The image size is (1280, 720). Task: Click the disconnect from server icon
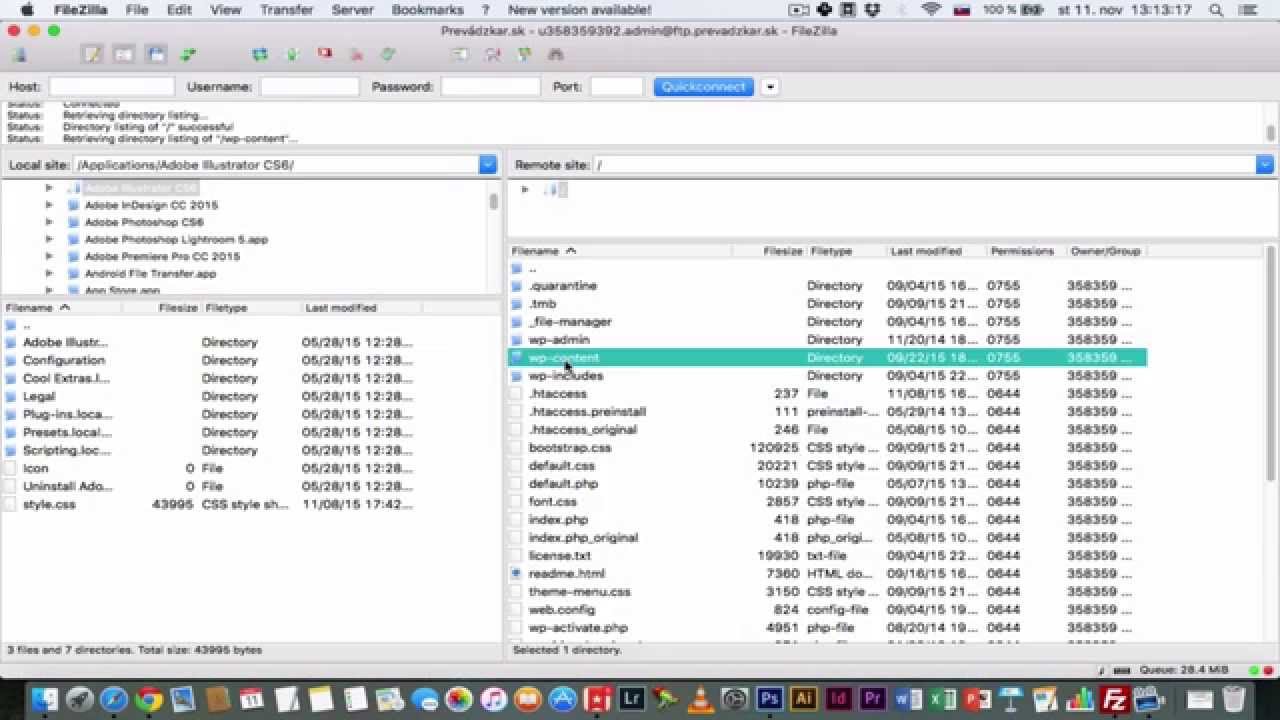[x=356, y=55]
